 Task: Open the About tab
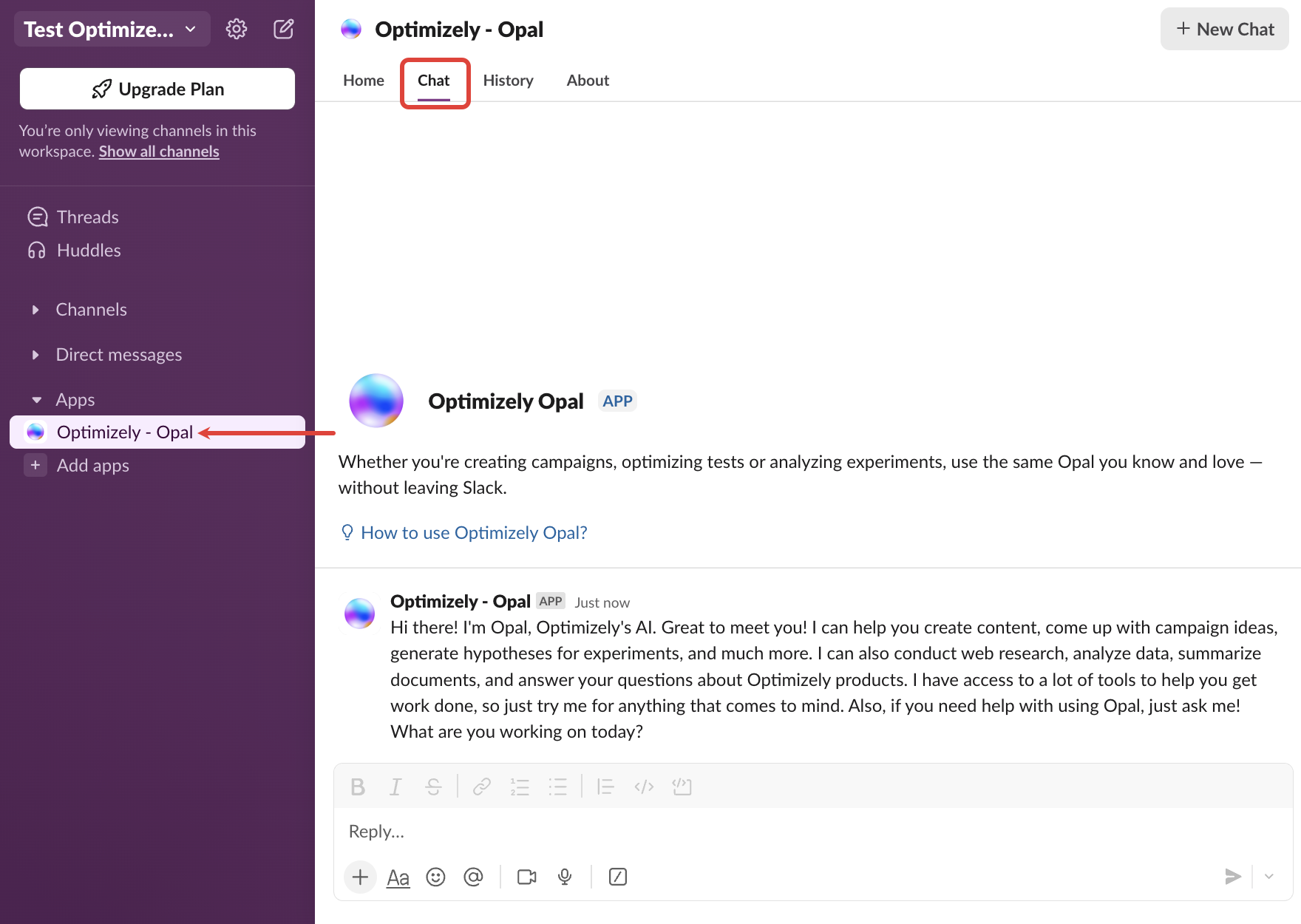pyautogui.click(x=587, y=81)
